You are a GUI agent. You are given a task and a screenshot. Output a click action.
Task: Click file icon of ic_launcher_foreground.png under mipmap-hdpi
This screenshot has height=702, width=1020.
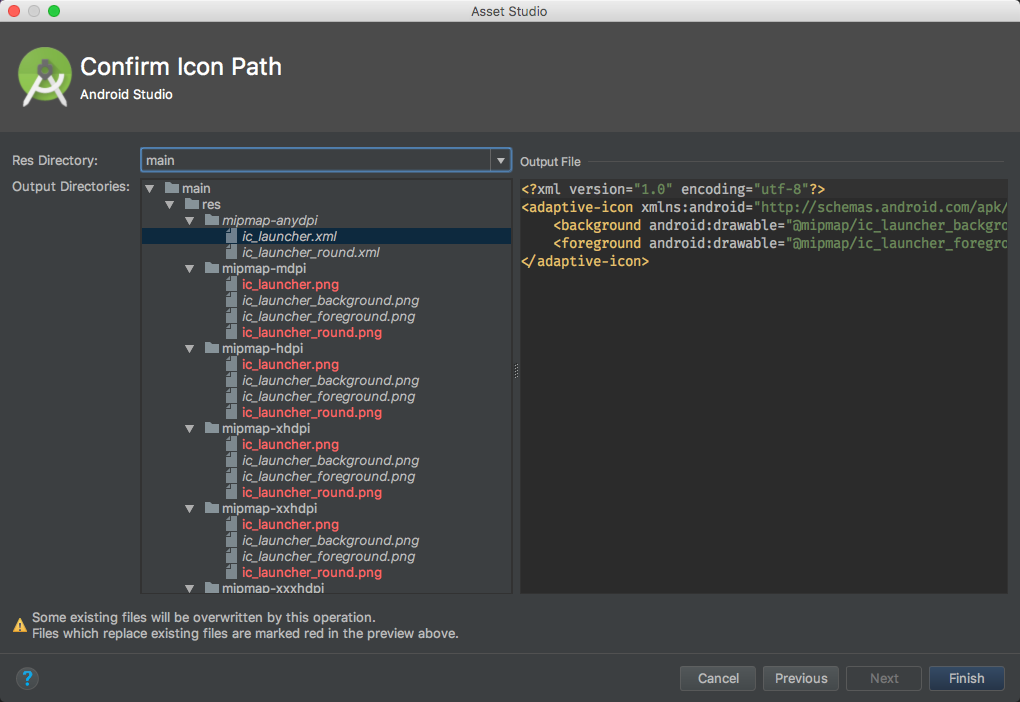coord(232,396)
